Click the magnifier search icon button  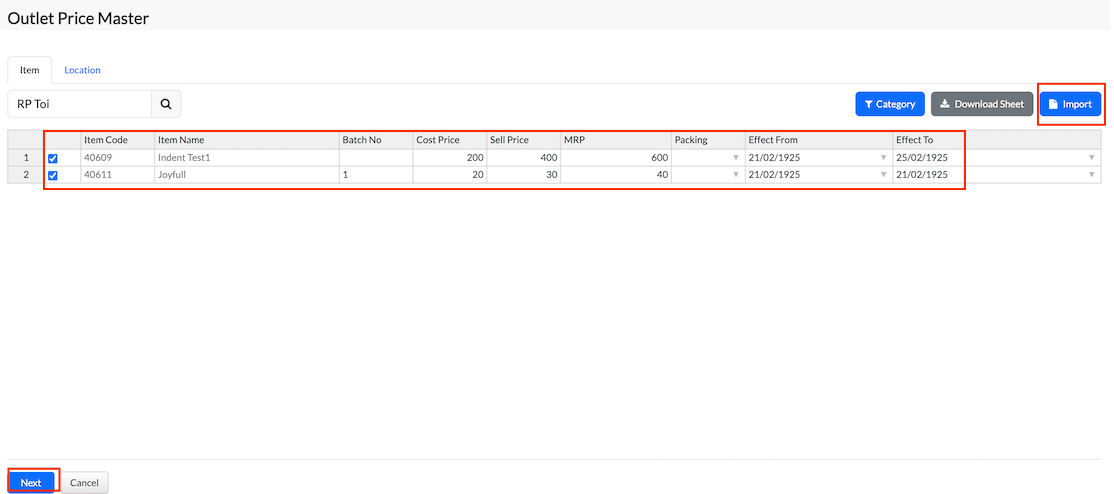coord(166,104)
